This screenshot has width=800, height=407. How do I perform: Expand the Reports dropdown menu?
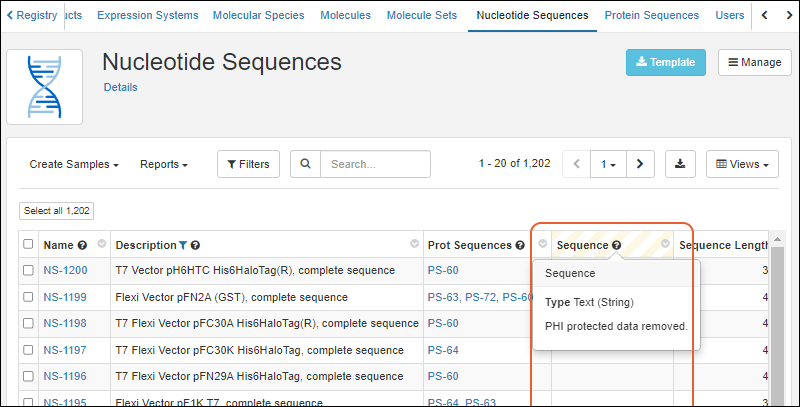(163, 164)
